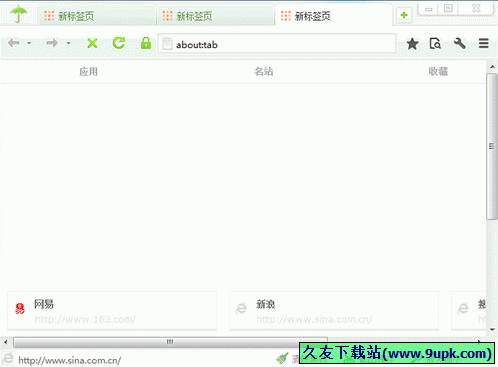Stop loading with the green X icon
This screenshot has height=367, width=498.
pos(92,43)
